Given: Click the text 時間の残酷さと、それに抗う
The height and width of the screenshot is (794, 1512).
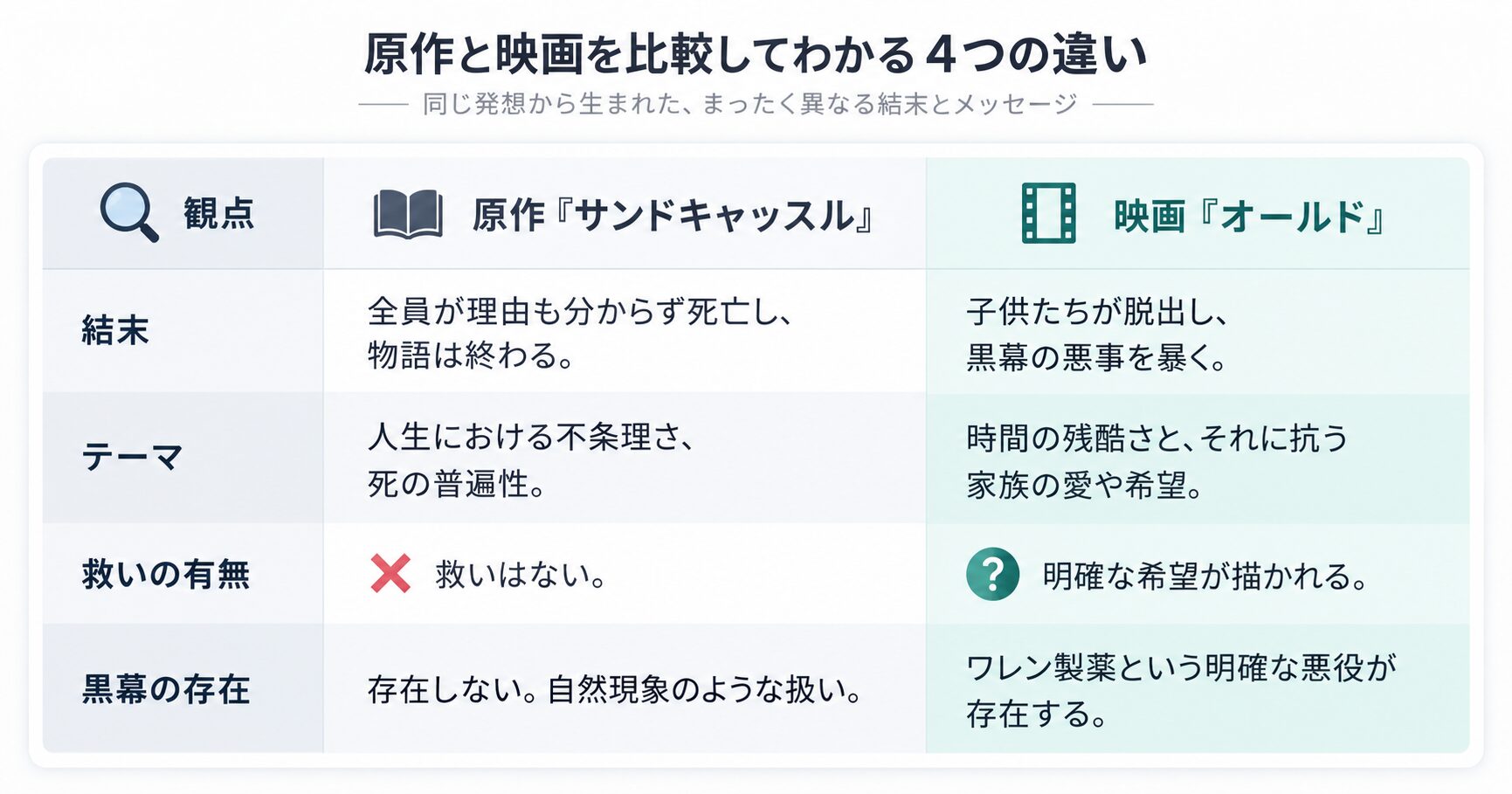Looking at the screenshot, I should 1157,438.
